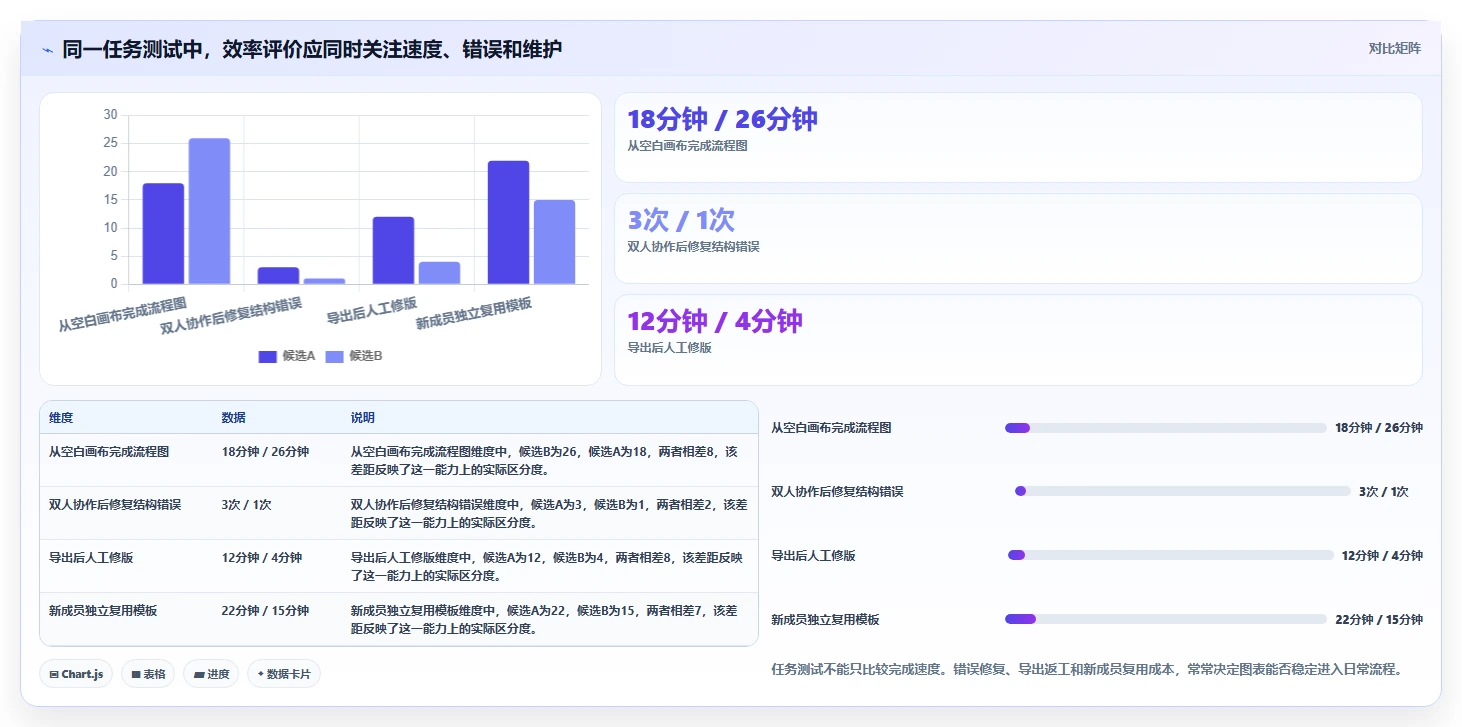Click the 说明 table column header
This screenshot has width=1462, height=727.
point(363,417)
